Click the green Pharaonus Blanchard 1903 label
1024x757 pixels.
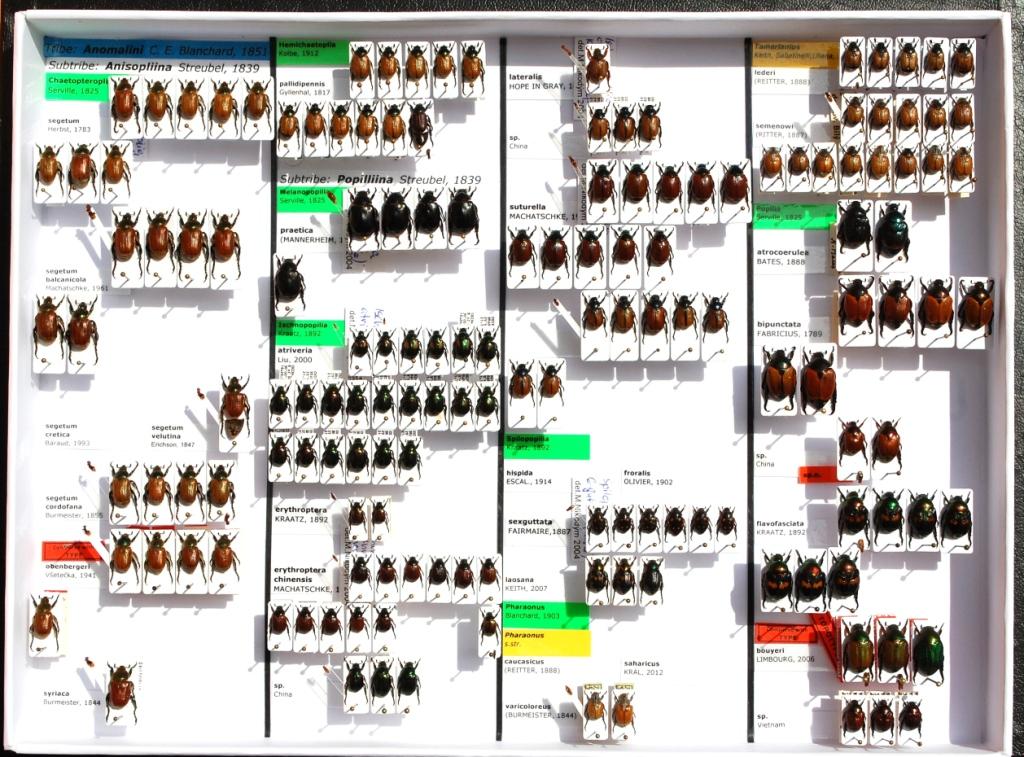(x=546, y=614)
